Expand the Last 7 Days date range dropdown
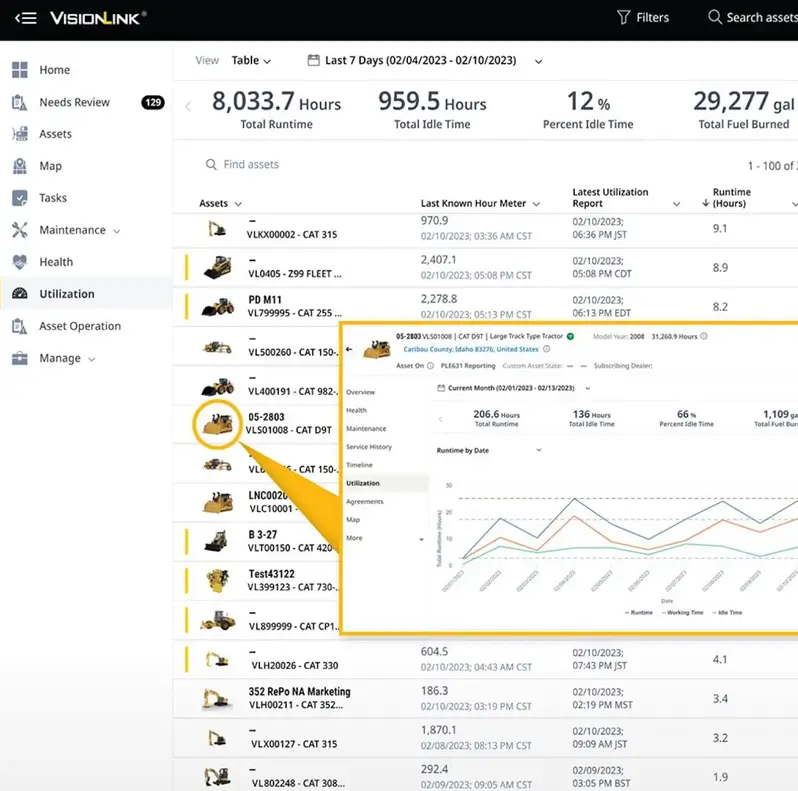The image size is (798, 791). tap(425, 61)
